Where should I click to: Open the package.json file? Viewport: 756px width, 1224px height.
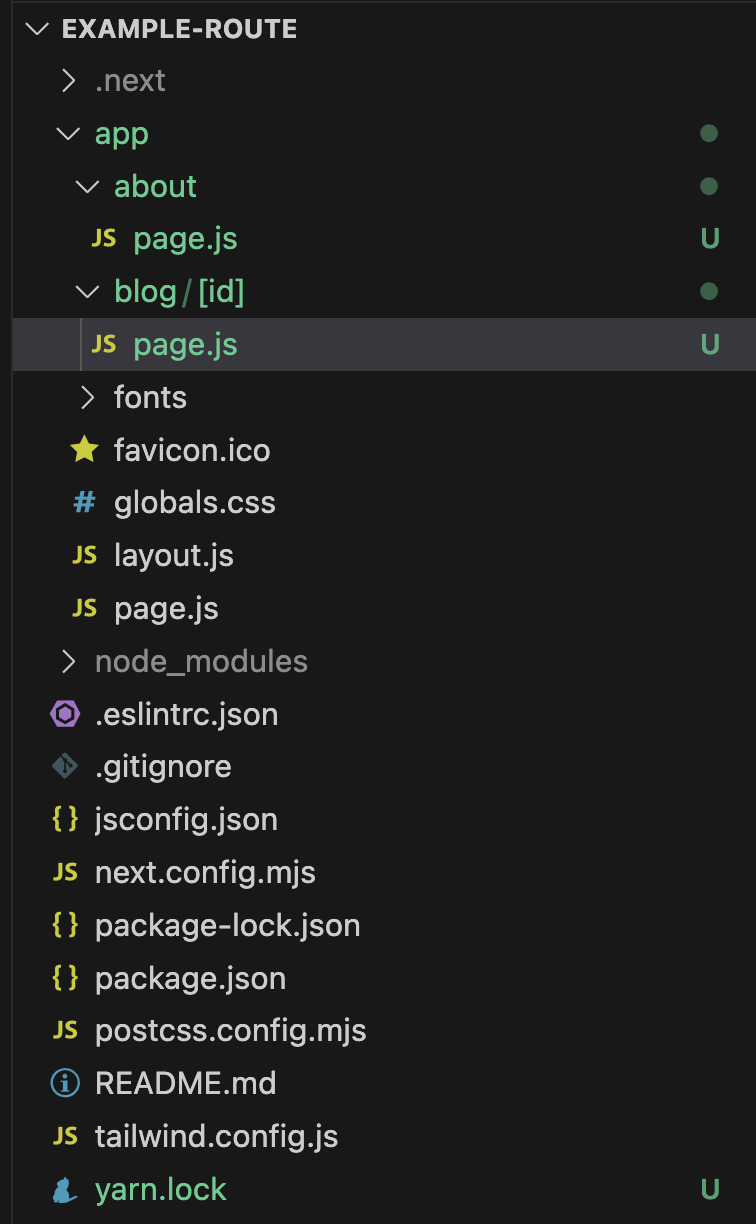coord(190,978)
